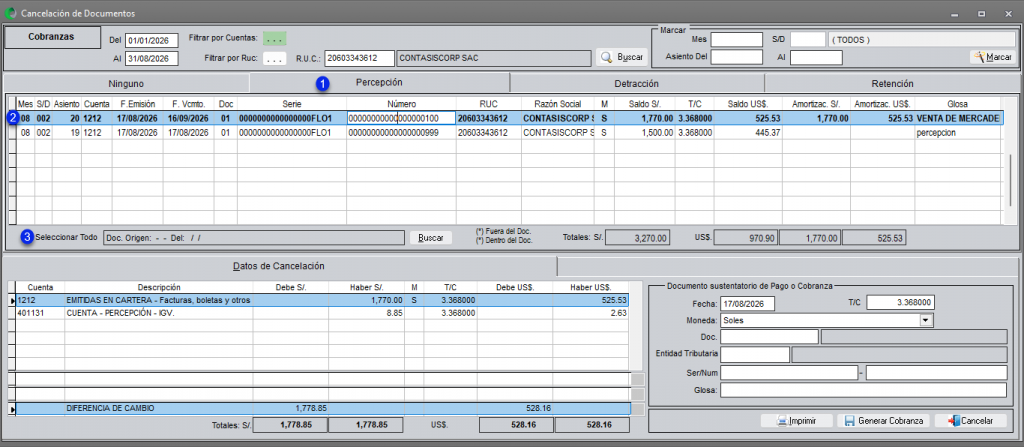Switch to the Ninguno tab
The image size is (1024, 447).
(127, 84)
